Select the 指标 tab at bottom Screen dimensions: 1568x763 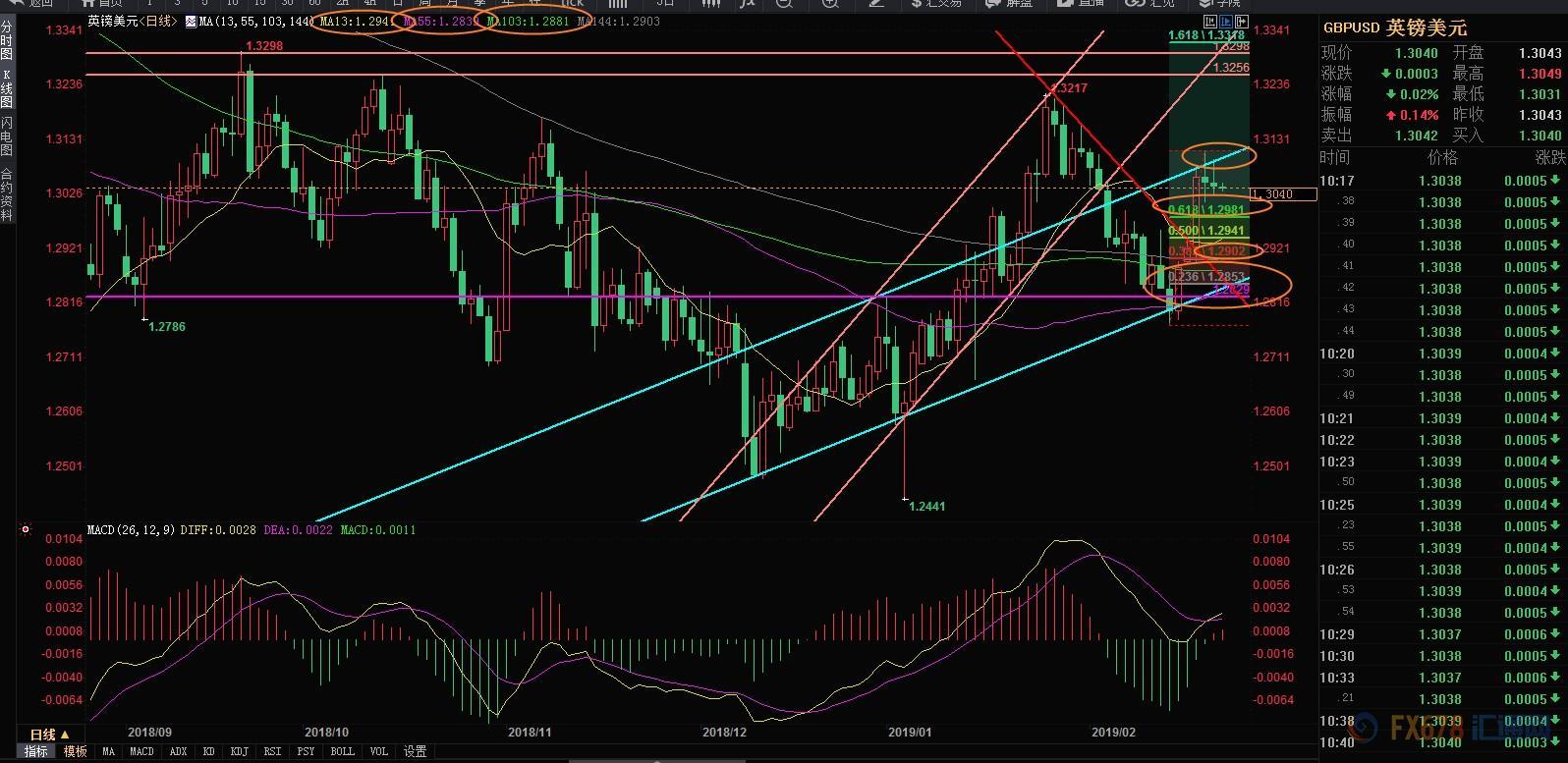[x=35, y=751]
